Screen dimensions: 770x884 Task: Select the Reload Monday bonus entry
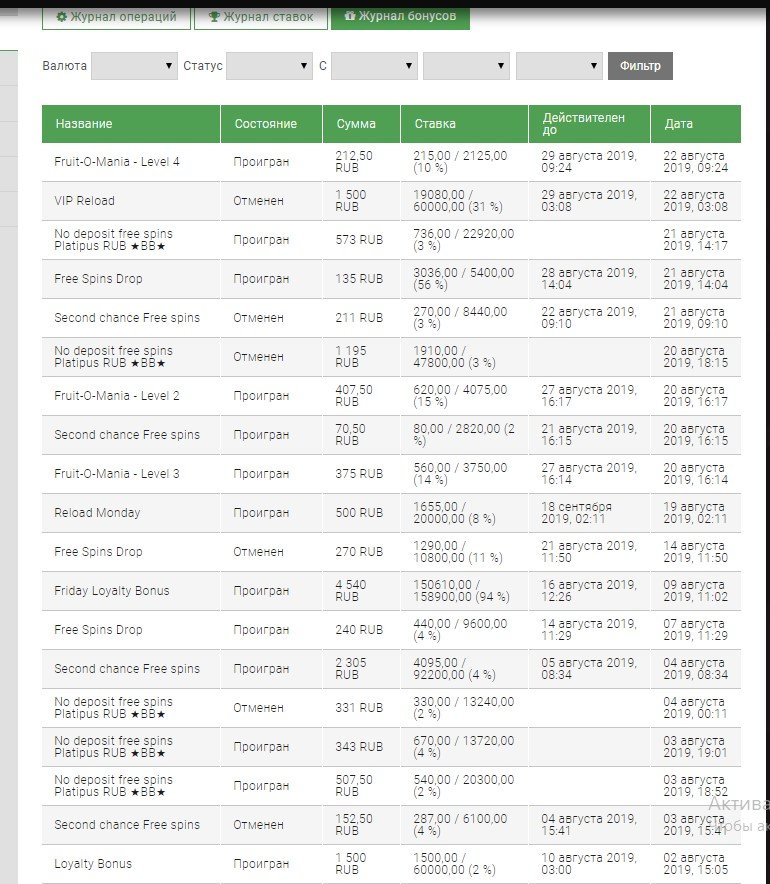97,513
